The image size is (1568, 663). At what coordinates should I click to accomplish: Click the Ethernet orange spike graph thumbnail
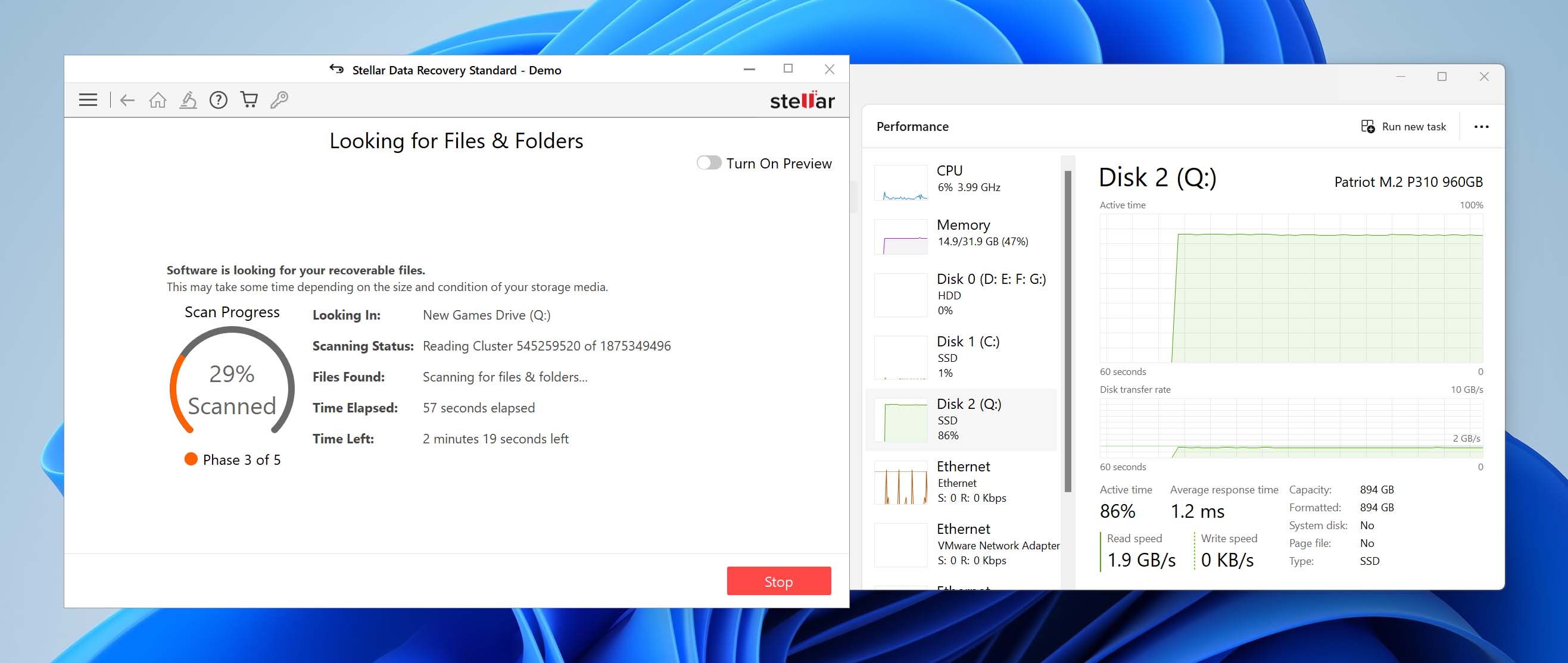[901, 483]
